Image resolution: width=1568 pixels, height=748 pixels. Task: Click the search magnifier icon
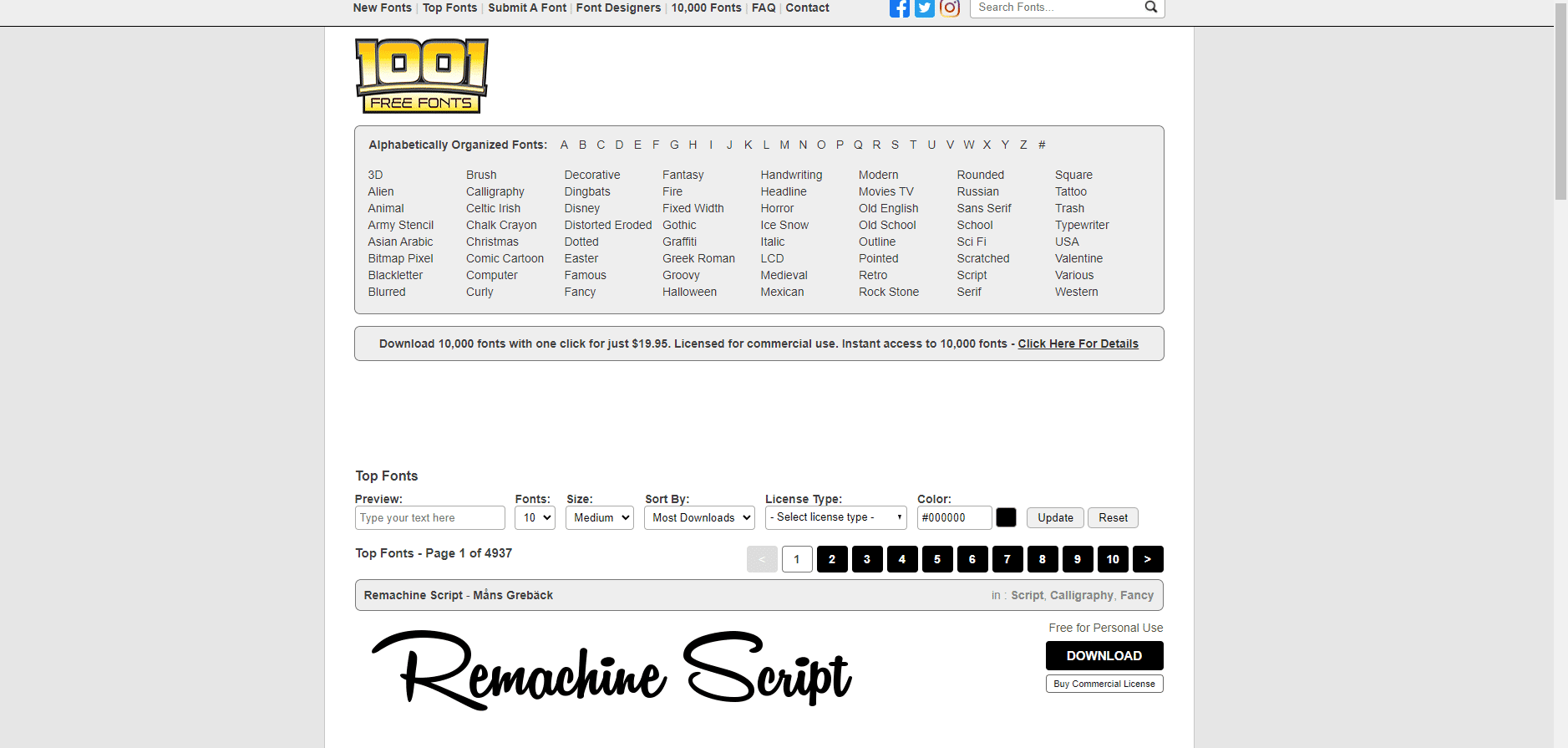coord(1150,8)
